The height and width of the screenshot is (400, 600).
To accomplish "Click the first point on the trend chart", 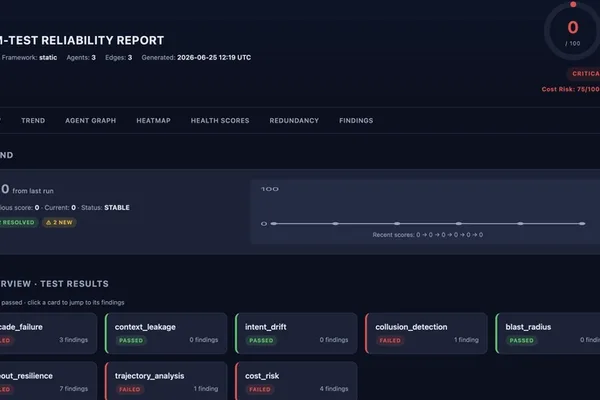I will point(274,224).
